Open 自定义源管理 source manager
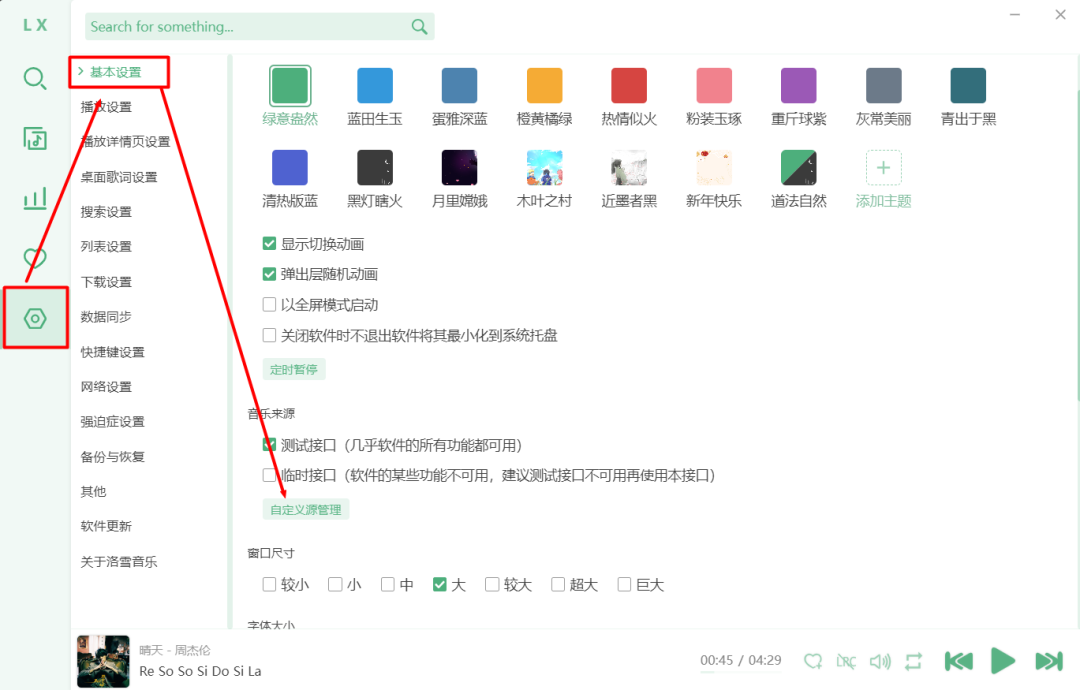The width and height of the screenshot is (1080, 690). (306, 509)
